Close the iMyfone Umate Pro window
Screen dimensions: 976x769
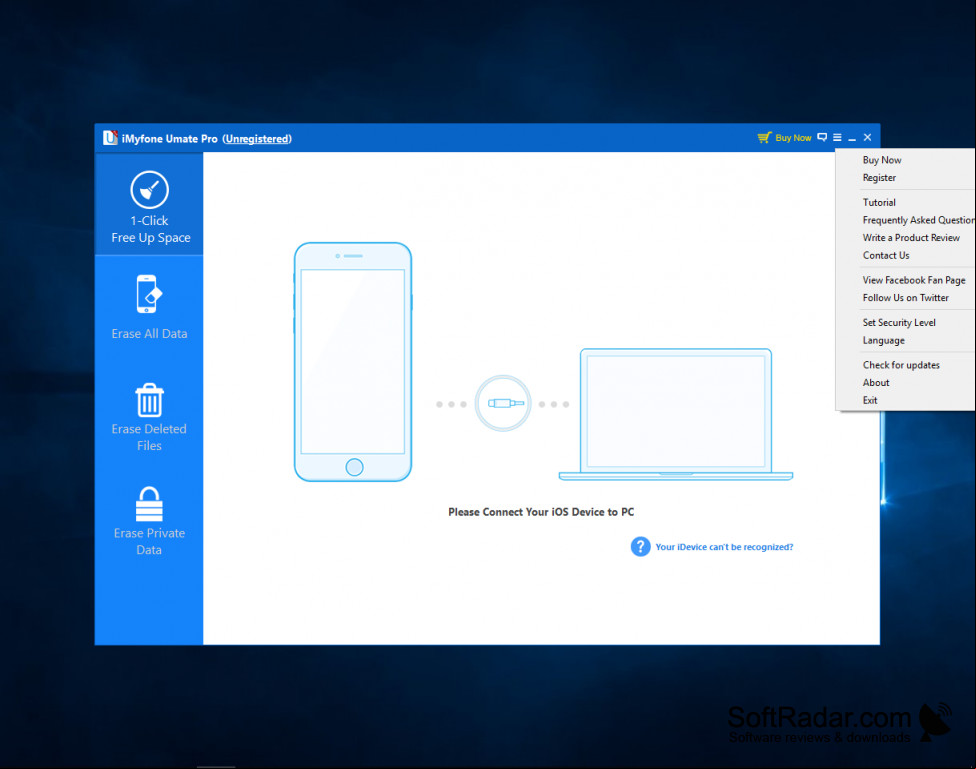868,137
